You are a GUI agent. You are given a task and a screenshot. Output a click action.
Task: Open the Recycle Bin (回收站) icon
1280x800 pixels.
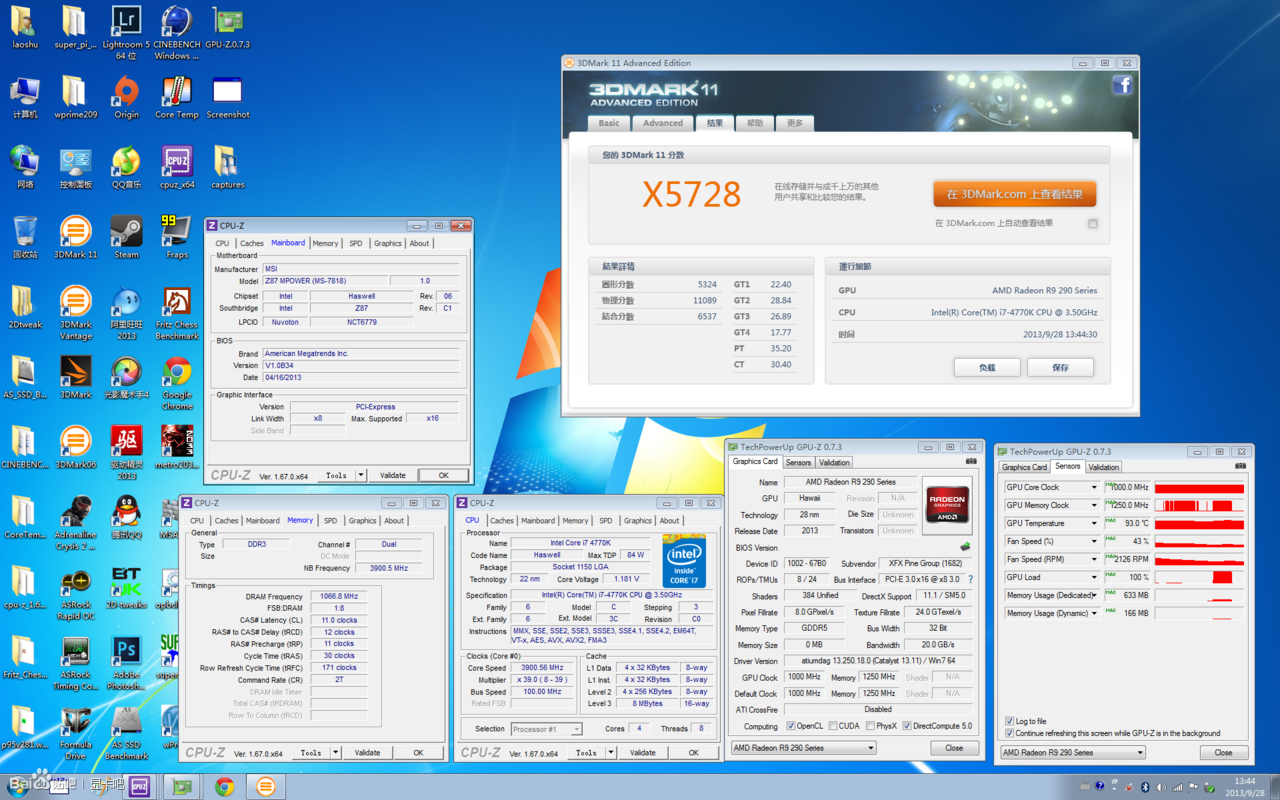[25, 238]
